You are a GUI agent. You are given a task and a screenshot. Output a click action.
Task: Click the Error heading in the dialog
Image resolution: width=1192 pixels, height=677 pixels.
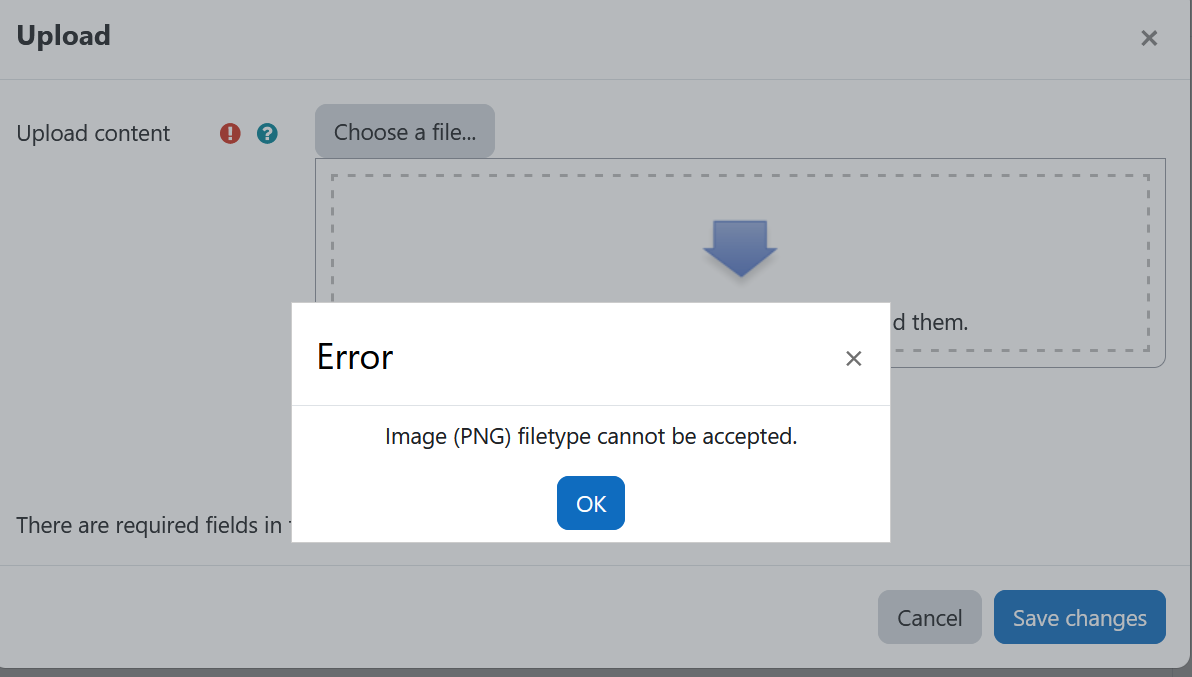[x=355, y=356]
